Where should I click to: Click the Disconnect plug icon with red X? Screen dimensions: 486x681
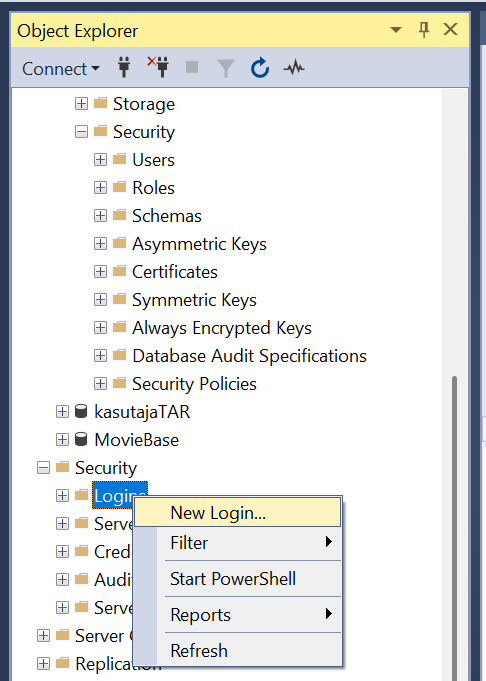tap(158, 67)
